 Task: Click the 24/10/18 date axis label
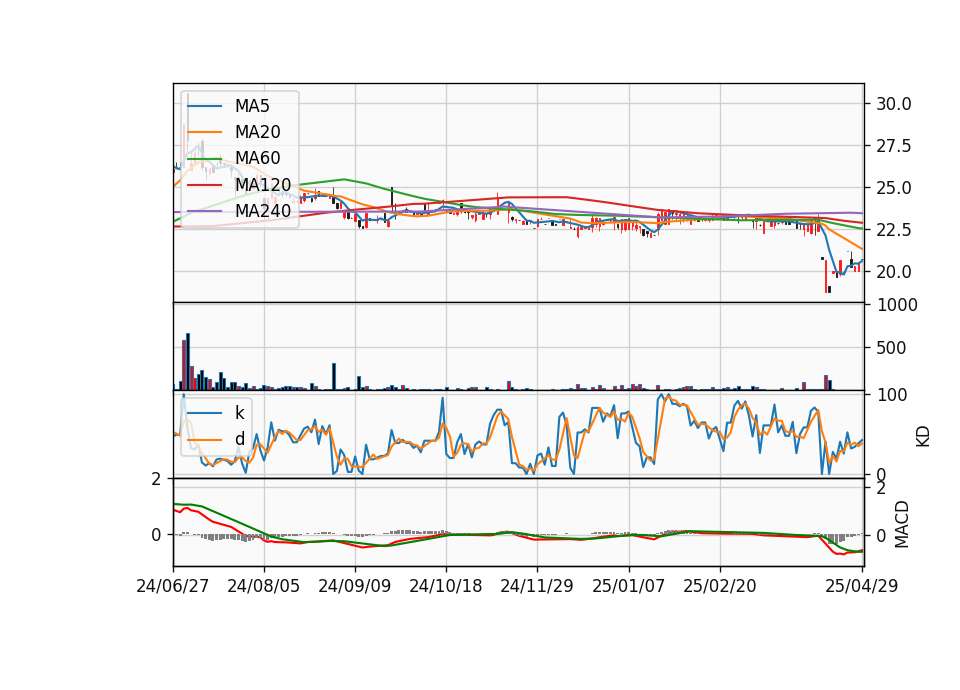coord(446,586)
